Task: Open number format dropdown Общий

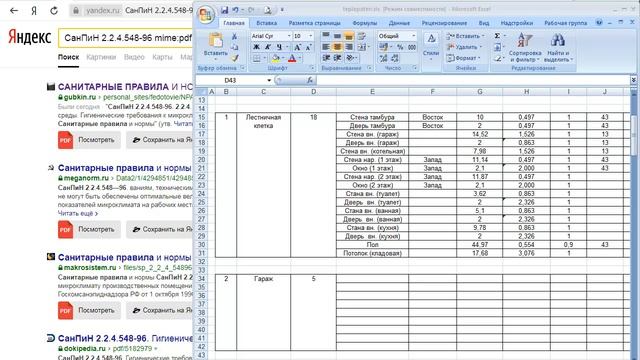Action: [x=413, y=36]
